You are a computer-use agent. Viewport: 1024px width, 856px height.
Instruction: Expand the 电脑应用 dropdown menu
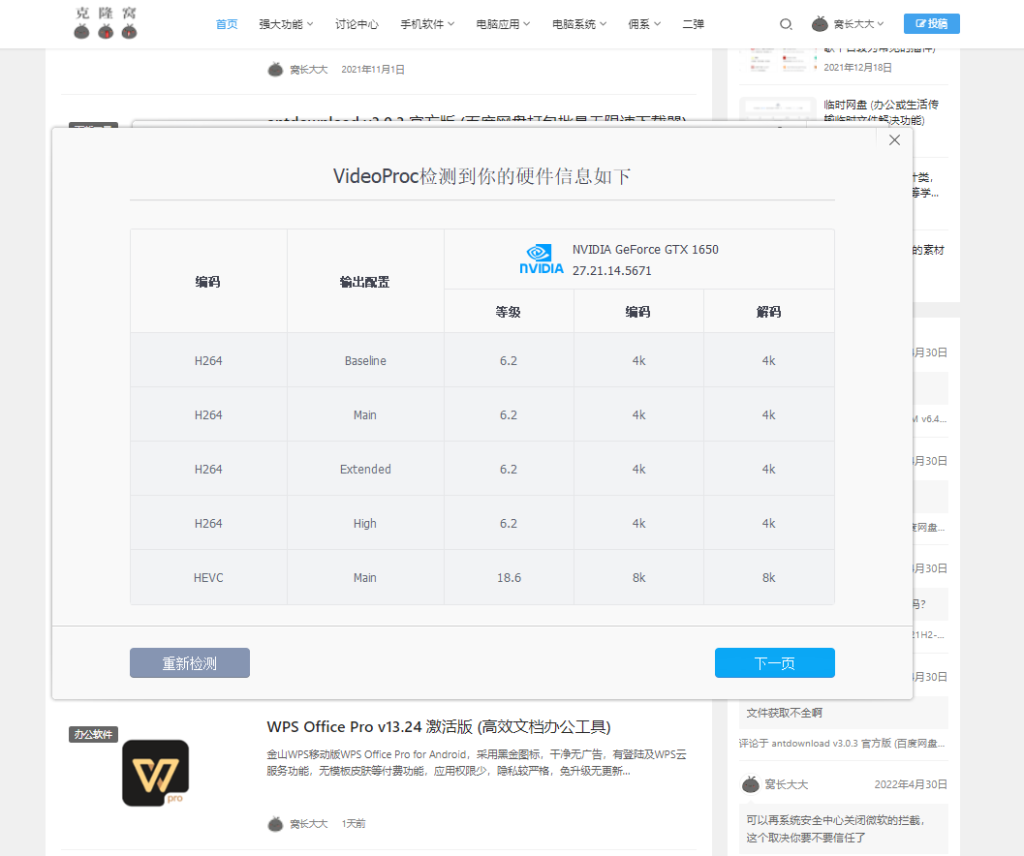pyautogui.click(x=503, y=24)
